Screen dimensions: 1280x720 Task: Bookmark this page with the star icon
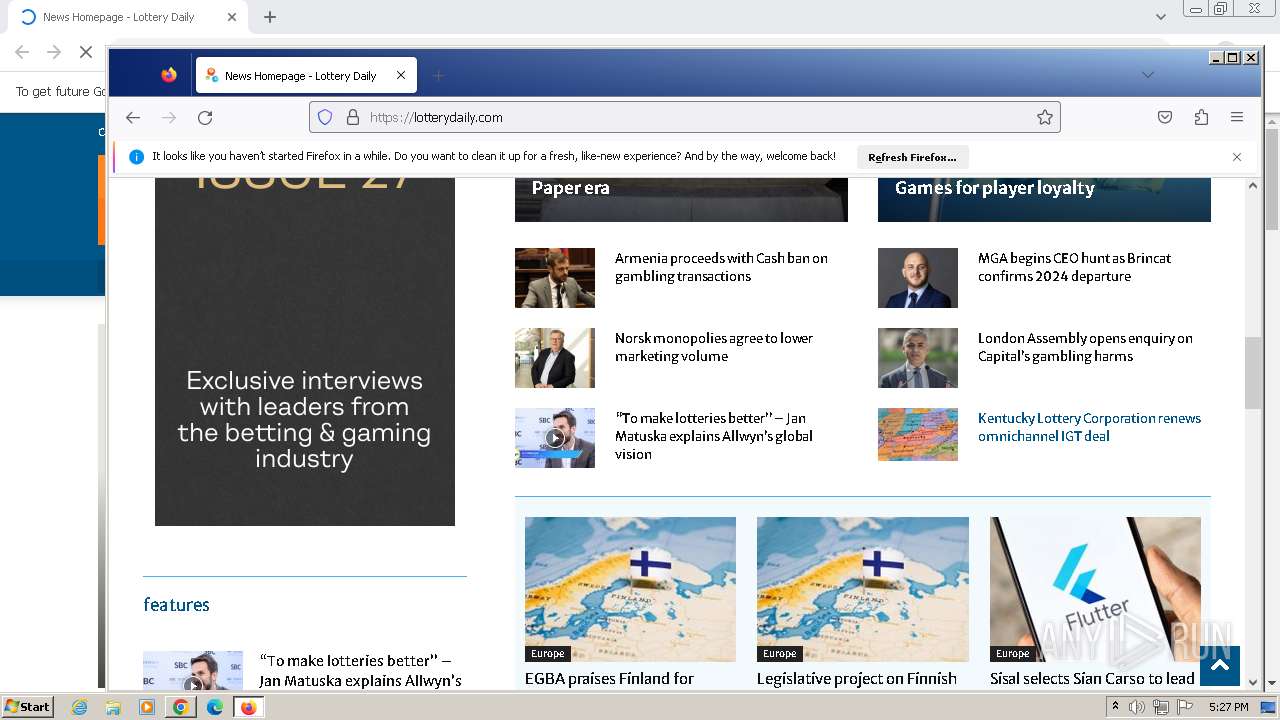(x=1045, y=117)
